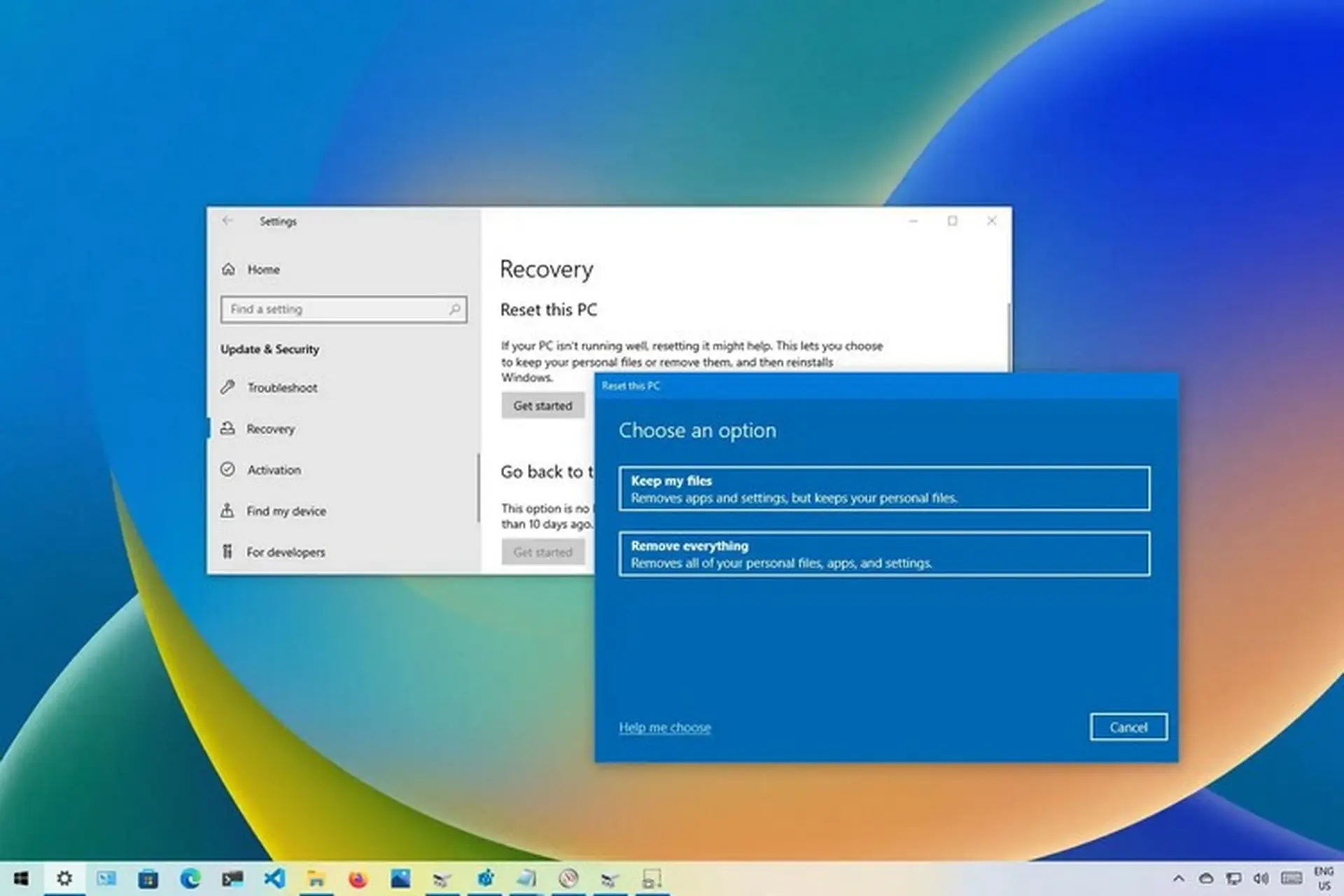Select the Recovery sidebar item
The image size is (1344, 896).
[270, 429]
